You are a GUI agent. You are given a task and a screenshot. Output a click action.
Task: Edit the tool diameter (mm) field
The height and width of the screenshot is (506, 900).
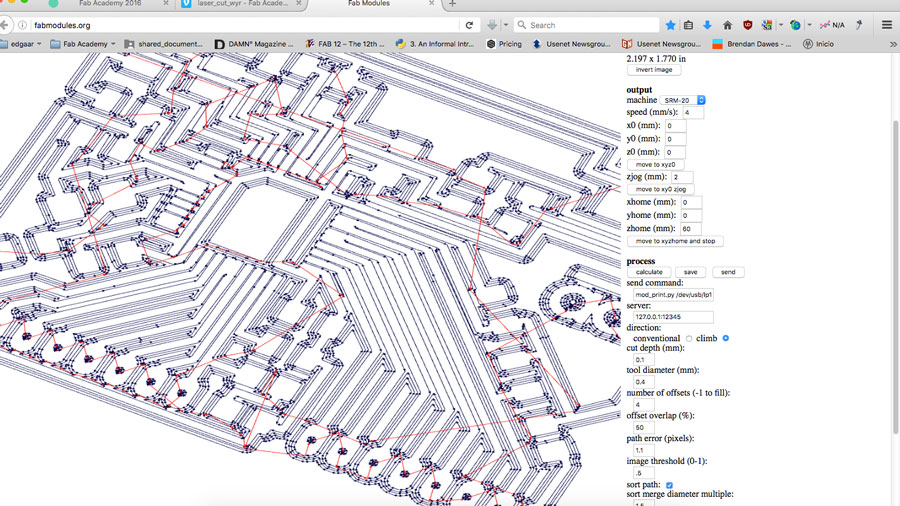643,382
